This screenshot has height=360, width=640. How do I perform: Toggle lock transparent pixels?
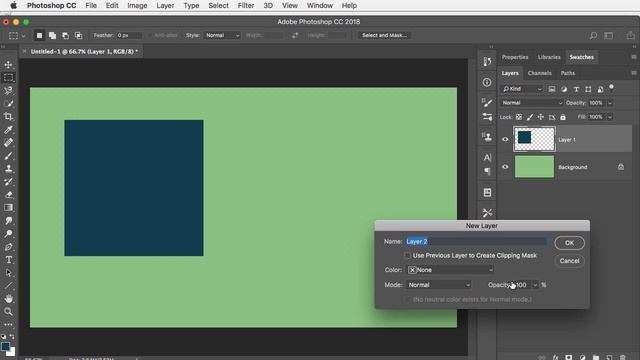pyautogui.click(x=519, y=117)
